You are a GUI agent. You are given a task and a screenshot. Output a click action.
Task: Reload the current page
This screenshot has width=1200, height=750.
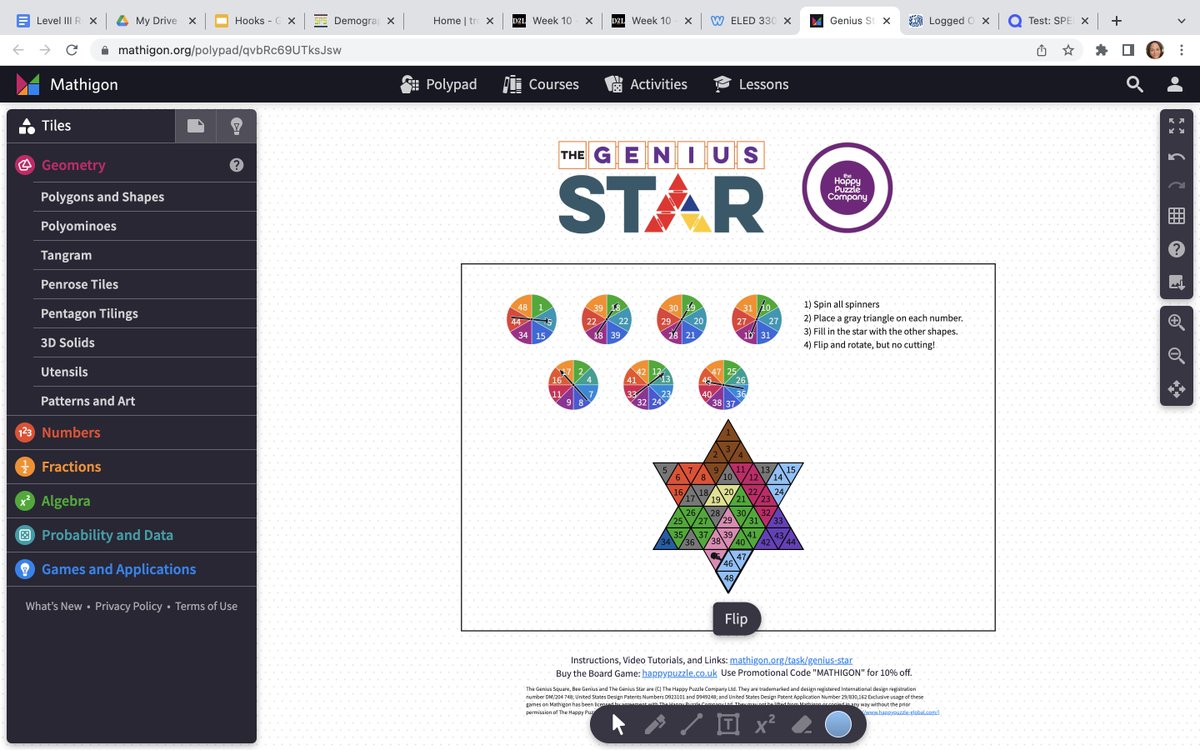click(71, 50)
